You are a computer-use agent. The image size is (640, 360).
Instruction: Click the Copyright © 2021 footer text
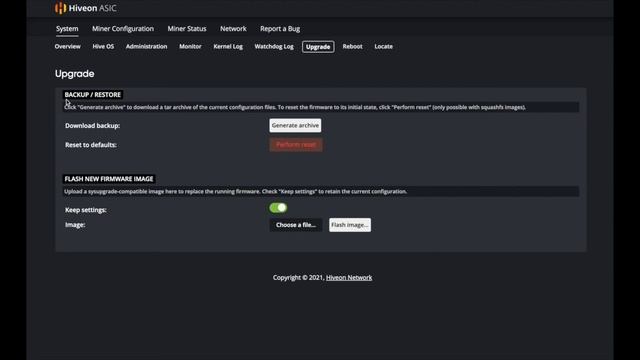pos(298,278)
